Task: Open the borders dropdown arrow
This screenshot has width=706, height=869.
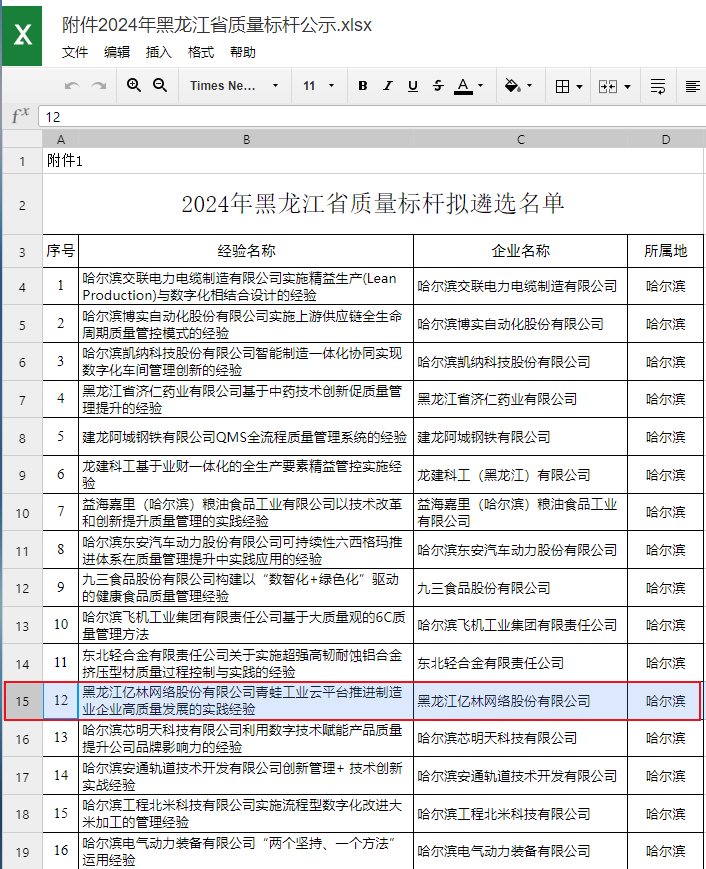Action: coord(580,87)
